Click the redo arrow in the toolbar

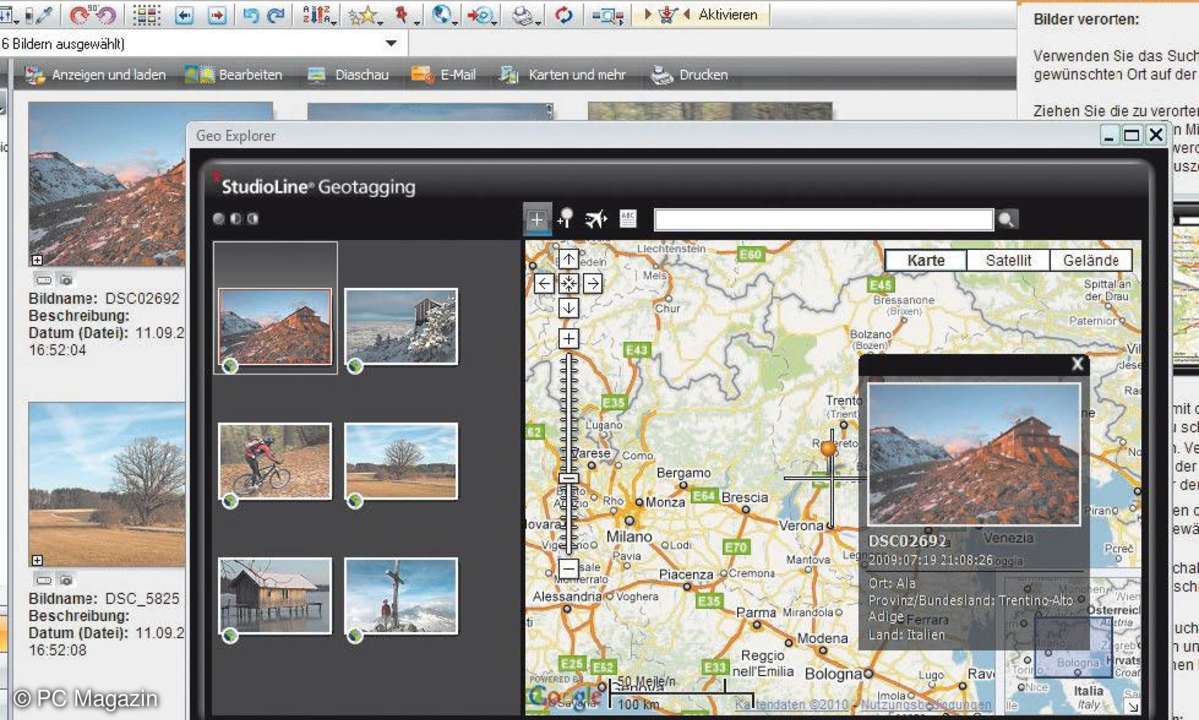tap(276, 15)
